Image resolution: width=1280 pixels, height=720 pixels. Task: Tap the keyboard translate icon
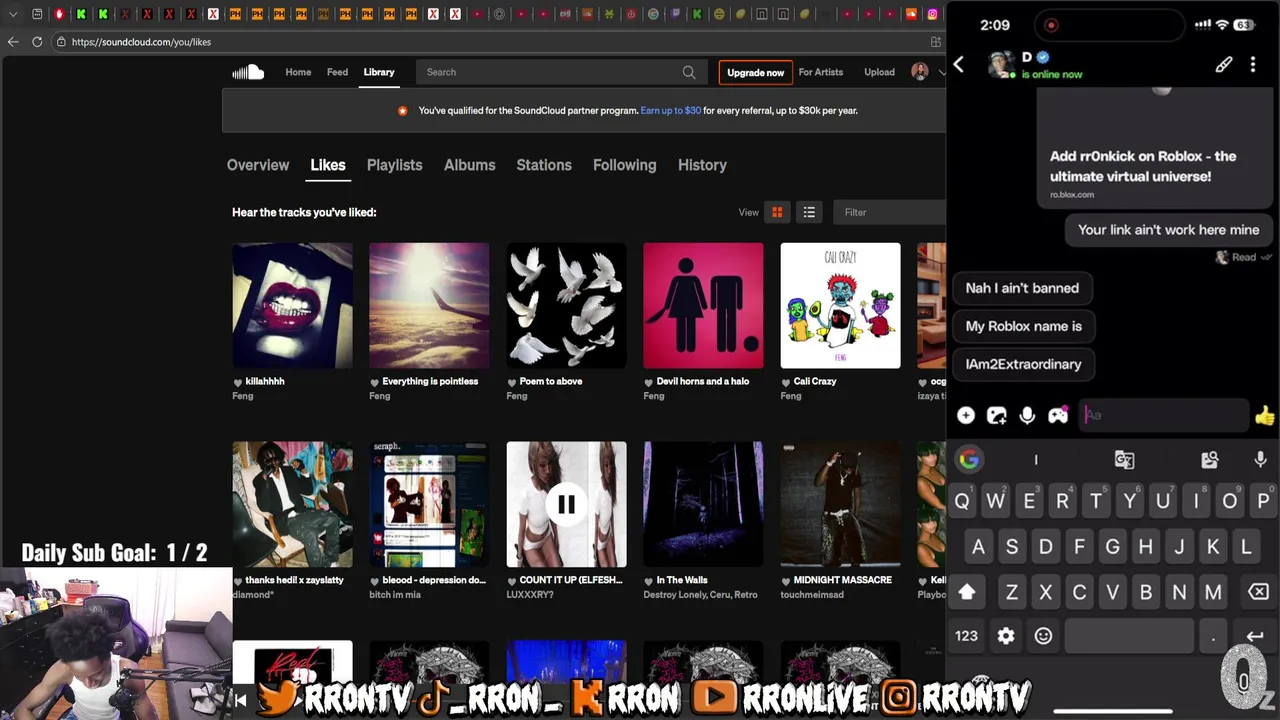tap(1124, 459)
